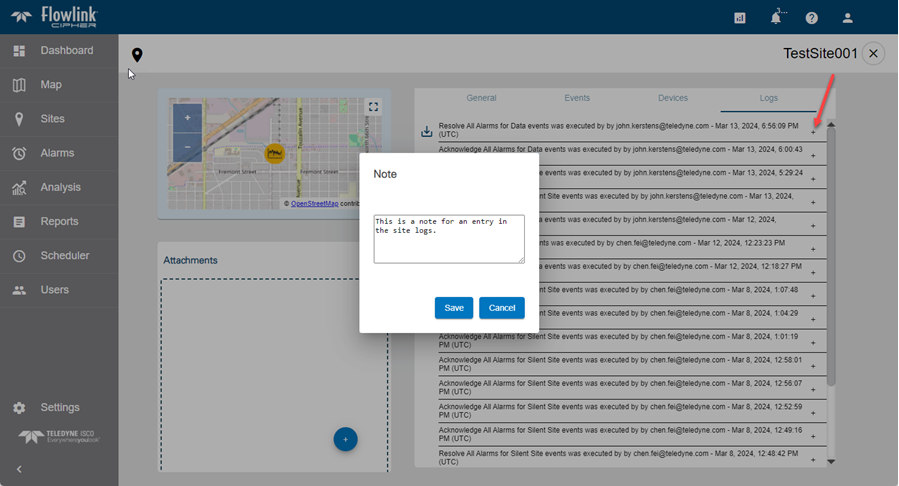The image size is (899, 486).
Task: Click inside the note text area
Action: (x=448, y=239)
